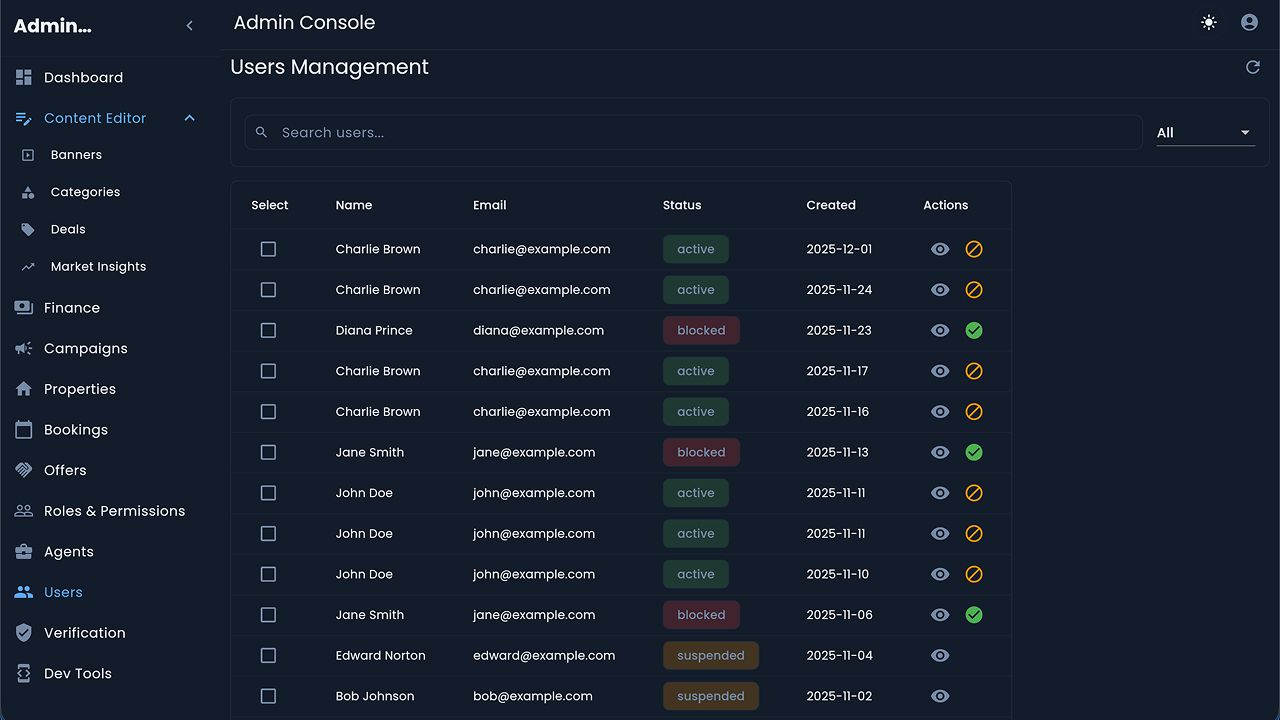Unblock Diana Prince with the green check icon

click(974, 330)
